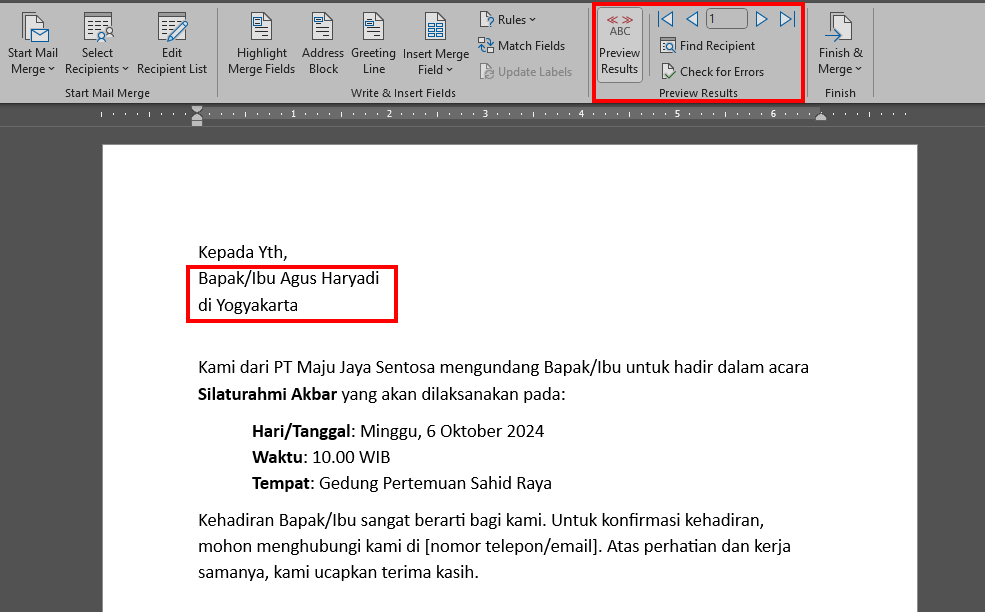Advance to the next record
985x612 pixels.
pos(762,18)
